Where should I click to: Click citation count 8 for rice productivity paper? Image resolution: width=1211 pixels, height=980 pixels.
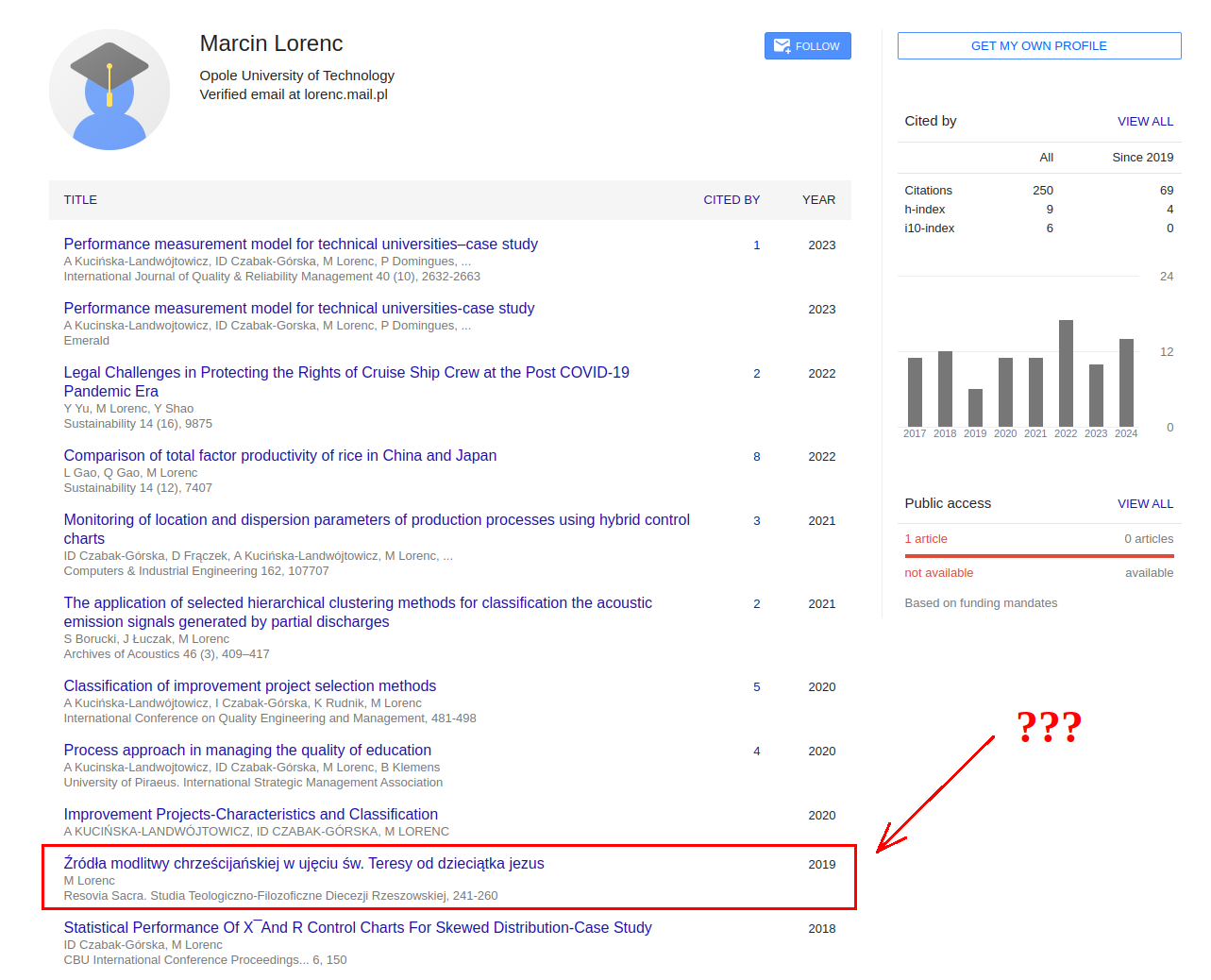(x=756, y=457)
